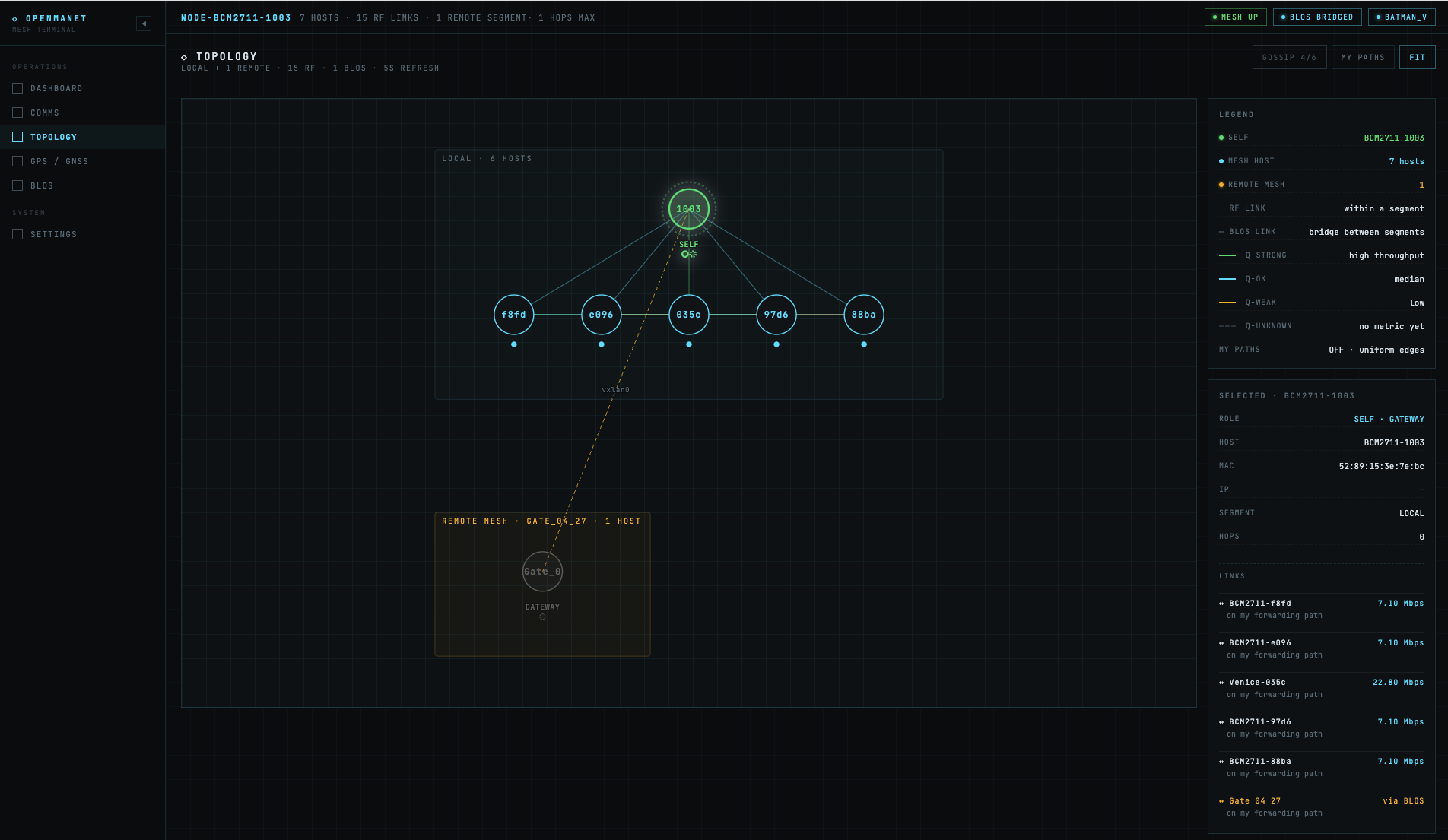Fit the topology view with FIT
The height and width of the screenshot is (840, 1448).
coord(1417,57)
